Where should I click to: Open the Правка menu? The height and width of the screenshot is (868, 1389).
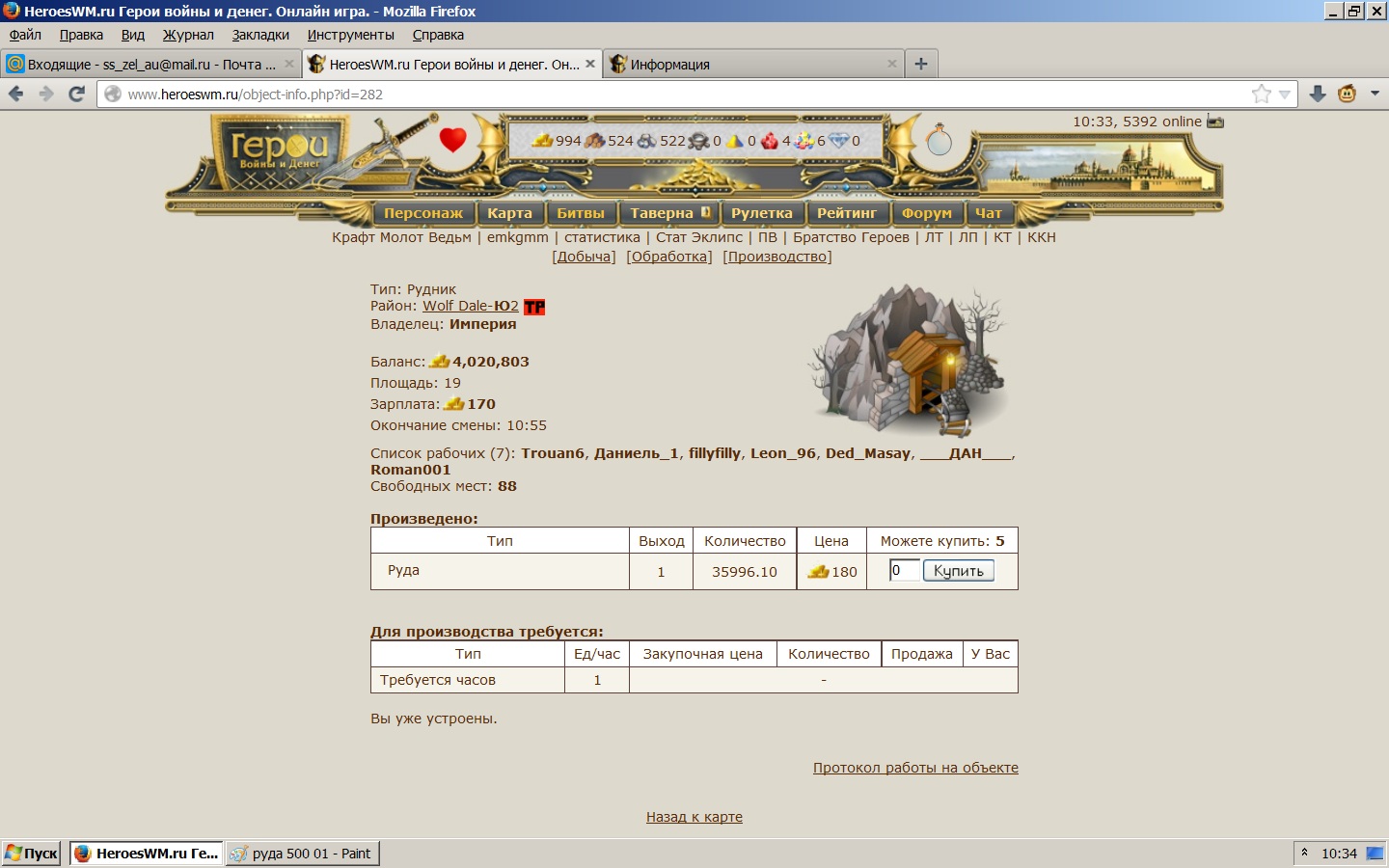click(x=81, y=35)
